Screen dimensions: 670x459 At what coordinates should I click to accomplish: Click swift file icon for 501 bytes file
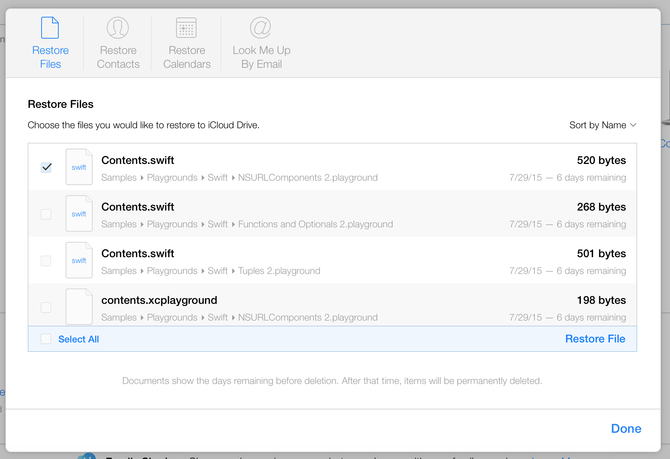[x=79, y=260]
